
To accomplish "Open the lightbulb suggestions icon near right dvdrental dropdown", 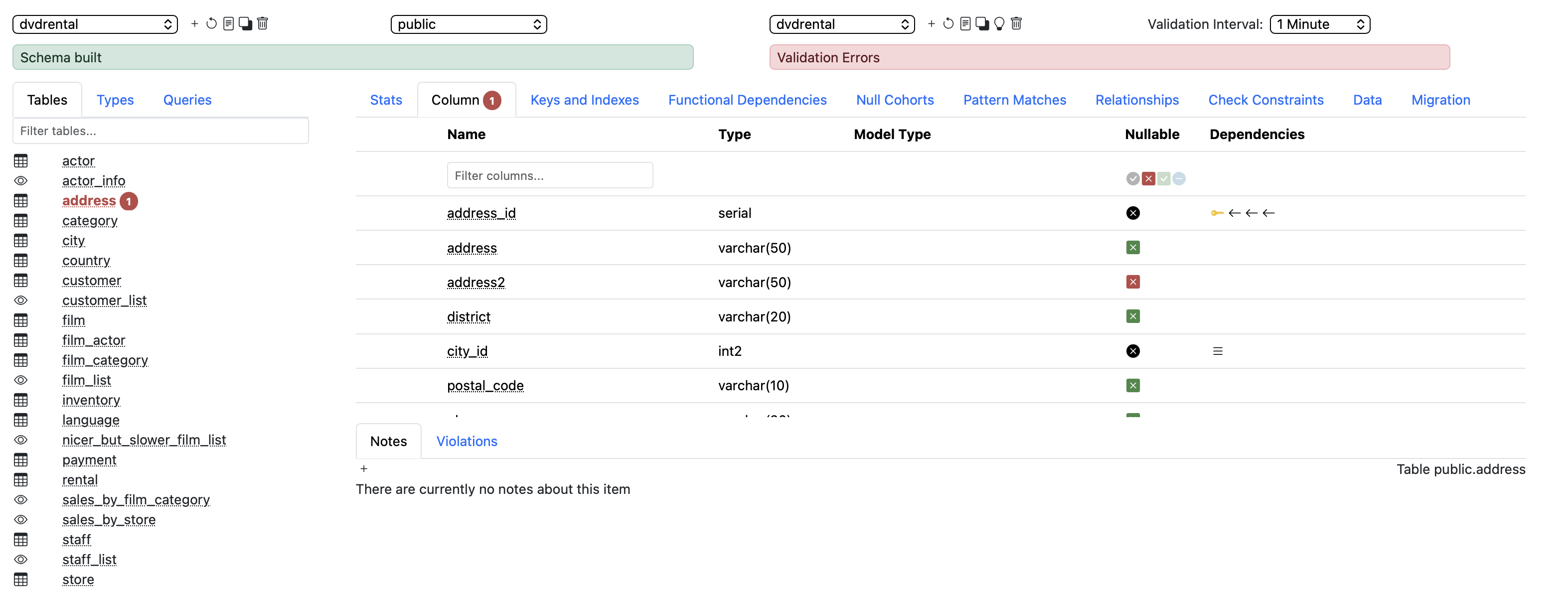I will pos(999,24).
